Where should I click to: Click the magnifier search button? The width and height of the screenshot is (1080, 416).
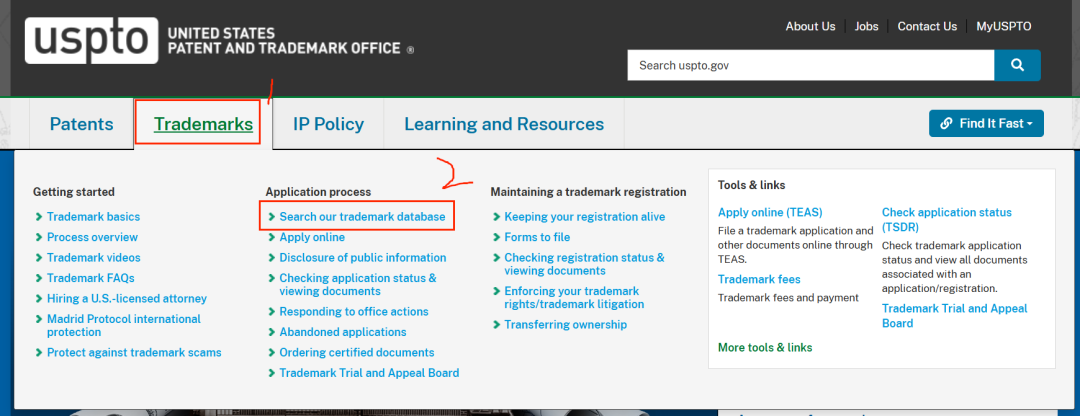coord(1017,65)
